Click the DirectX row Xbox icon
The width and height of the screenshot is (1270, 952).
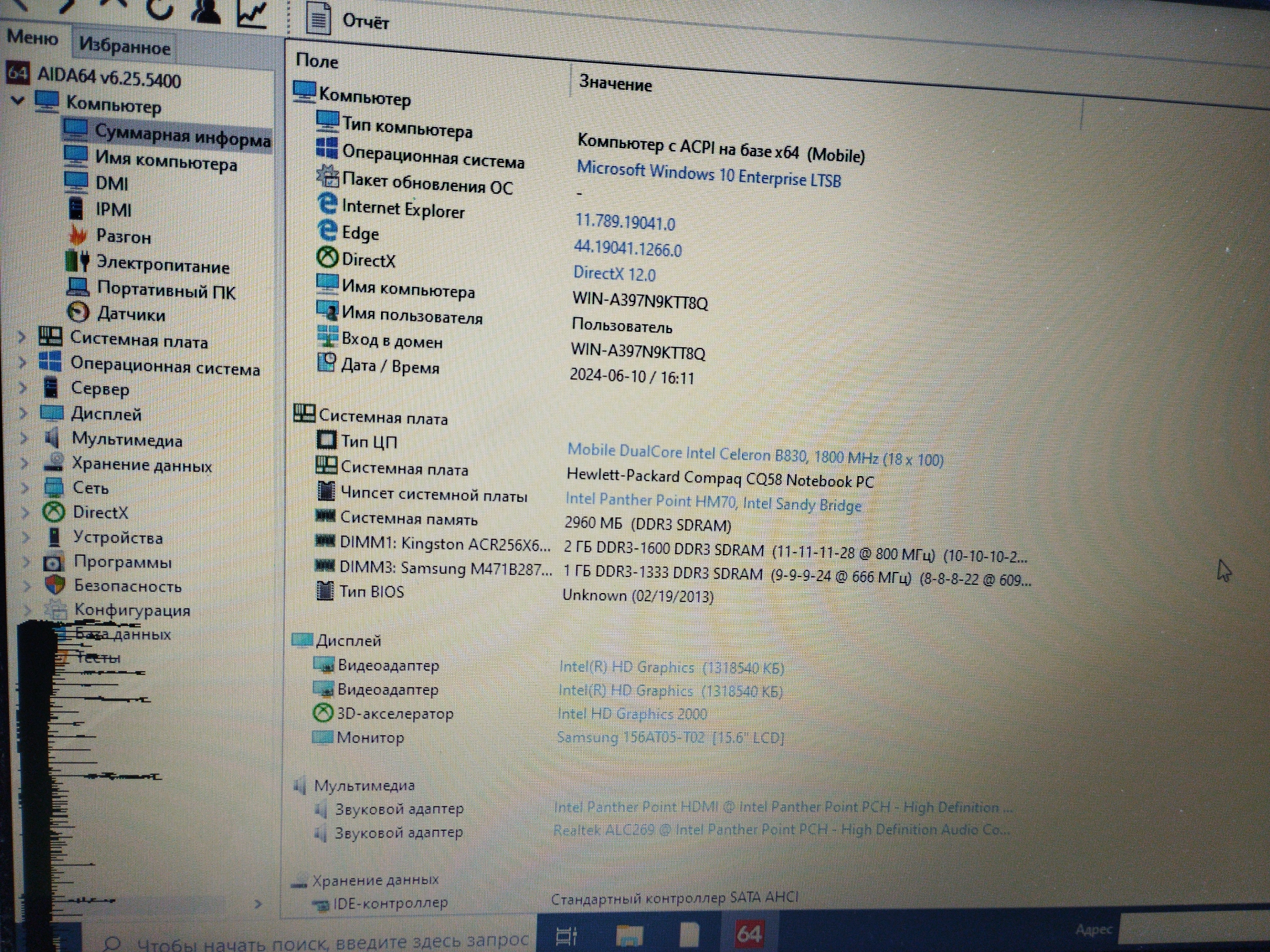coord(327,257)
